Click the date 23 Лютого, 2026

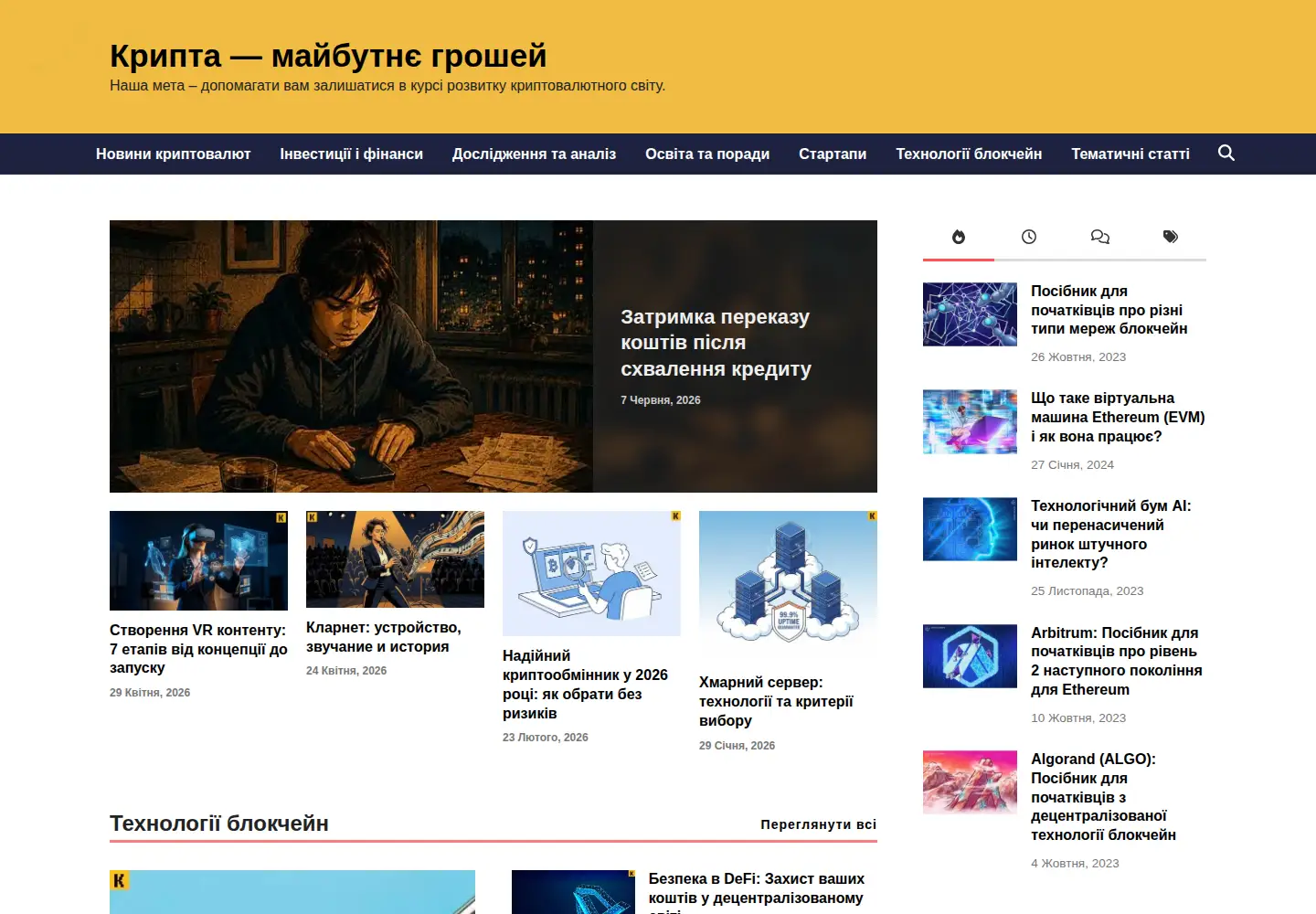[x=546, y=738]
